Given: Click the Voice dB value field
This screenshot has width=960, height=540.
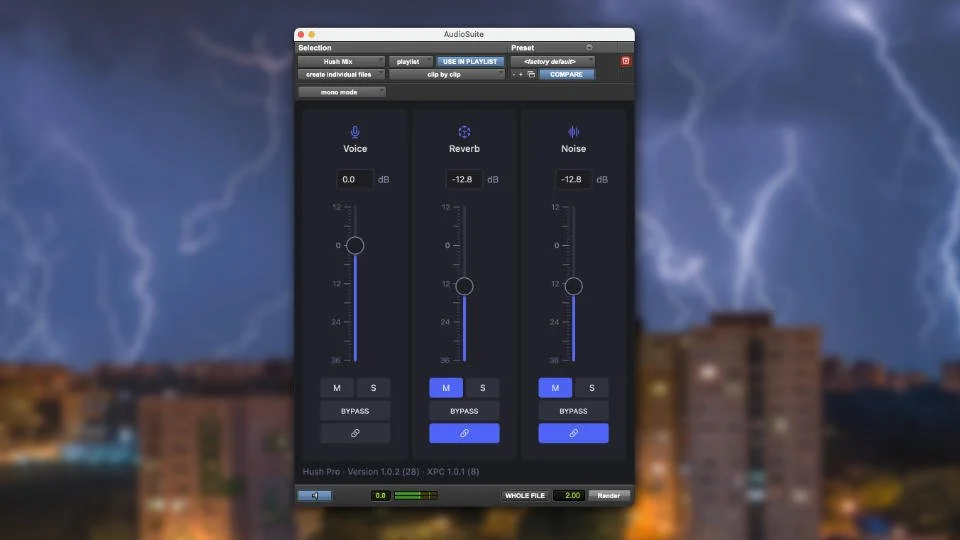Looking at the screenshot, I should point(354,179).
